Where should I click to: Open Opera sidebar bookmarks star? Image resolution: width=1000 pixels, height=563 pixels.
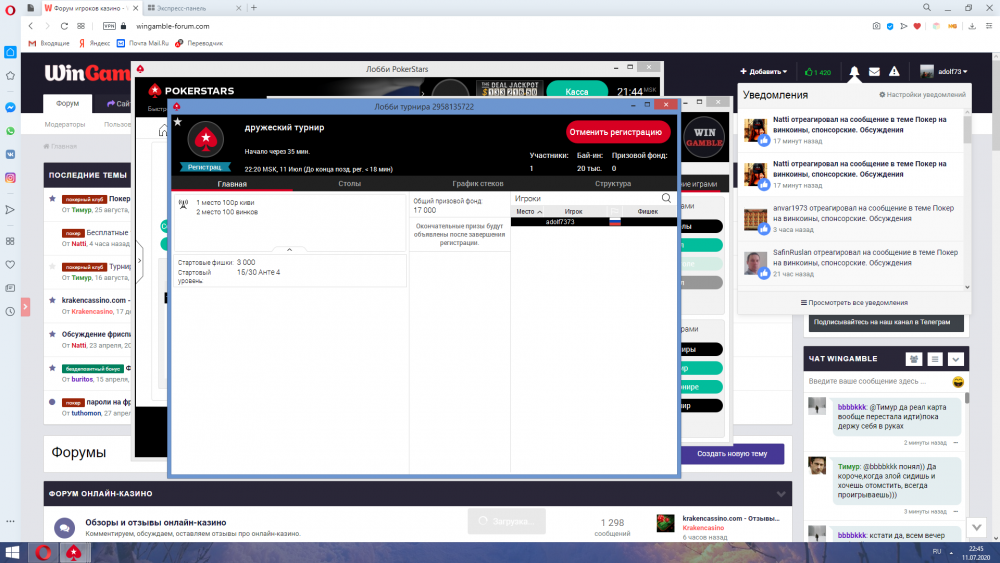point(10,75)
